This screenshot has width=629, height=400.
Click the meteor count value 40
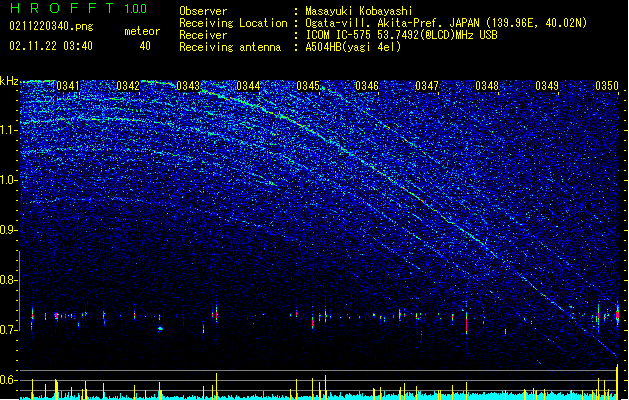pos(145,46)
